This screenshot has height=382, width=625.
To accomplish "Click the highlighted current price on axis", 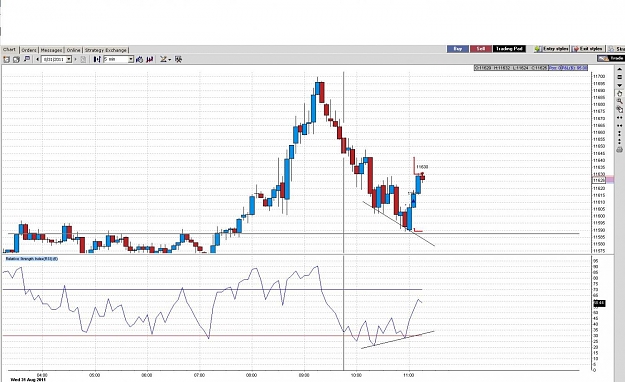I will coord(599,180).
